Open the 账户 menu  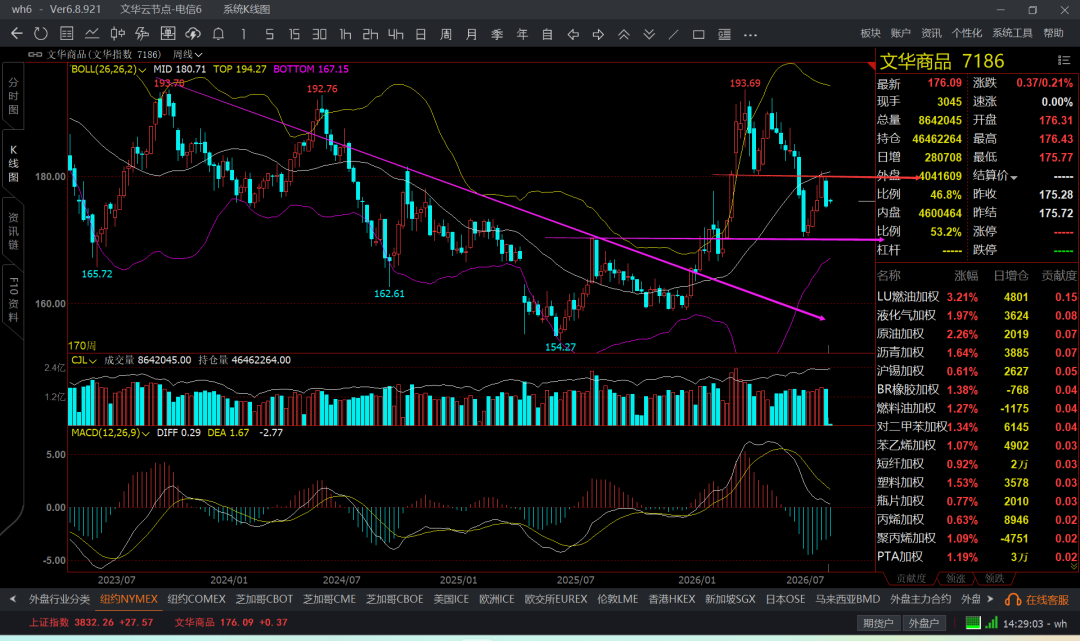click(x=900, y=33)
